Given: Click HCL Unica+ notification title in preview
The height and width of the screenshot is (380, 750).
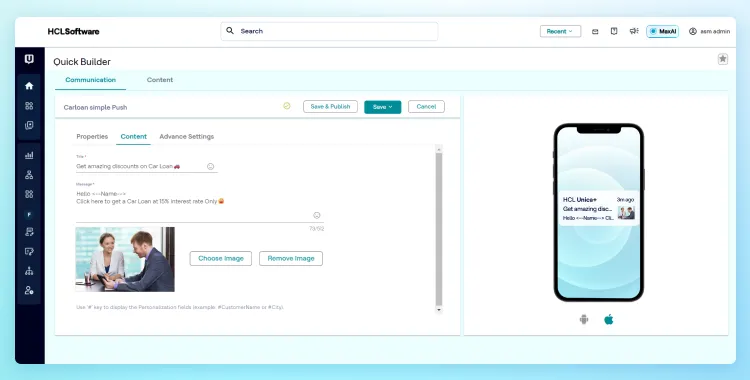Looking at the screenshot, I should coord(580,200).
